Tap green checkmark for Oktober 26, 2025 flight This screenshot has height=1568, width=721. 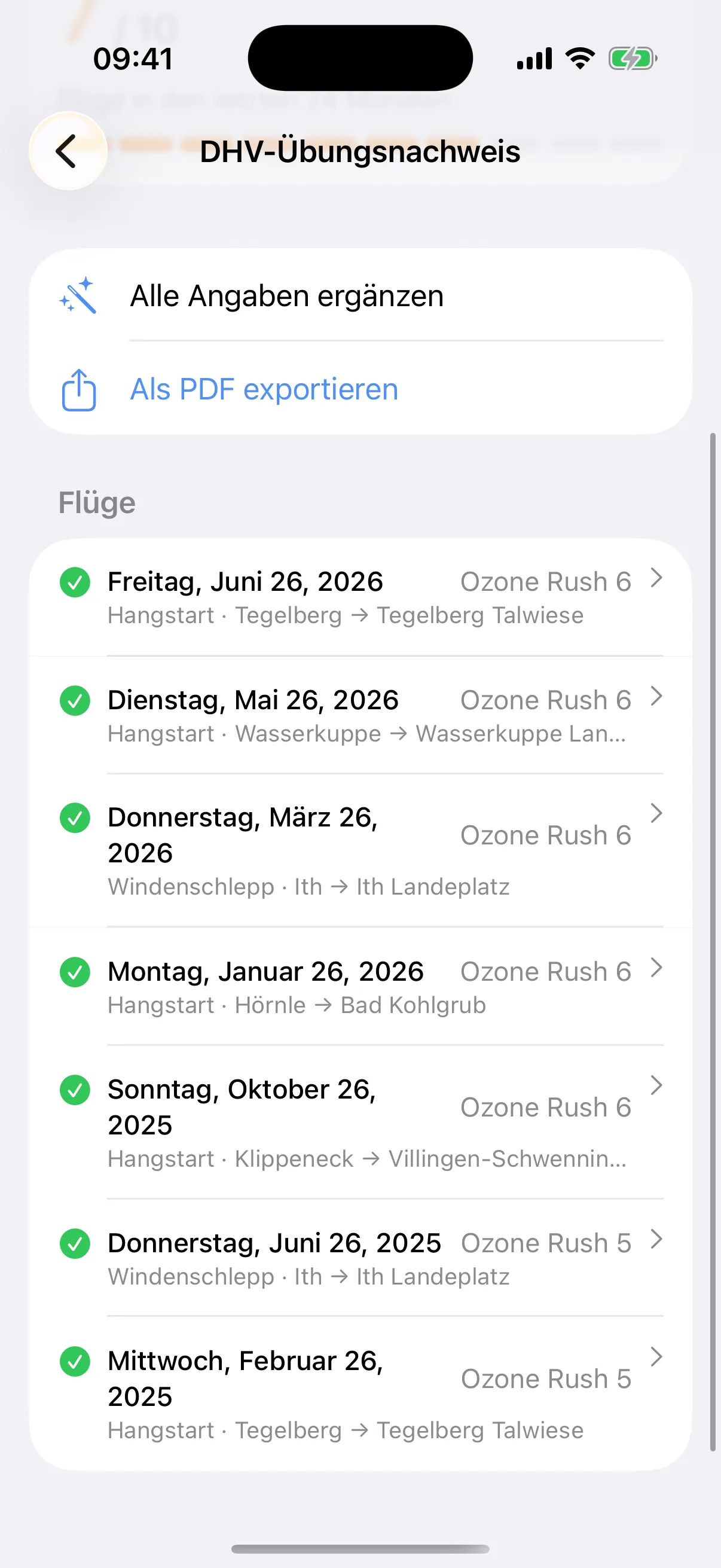pos(75,1090)
